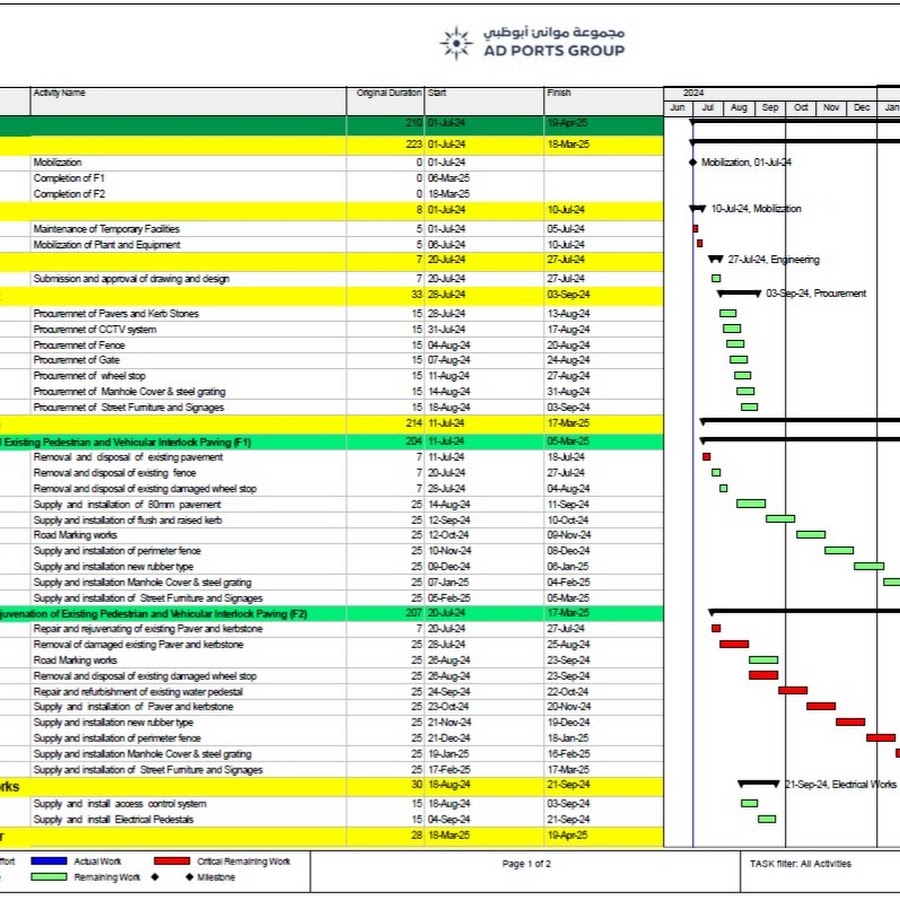Click duration 223 in the yellow summary row
Screen dimensions: 900x900
click(414, 145)
